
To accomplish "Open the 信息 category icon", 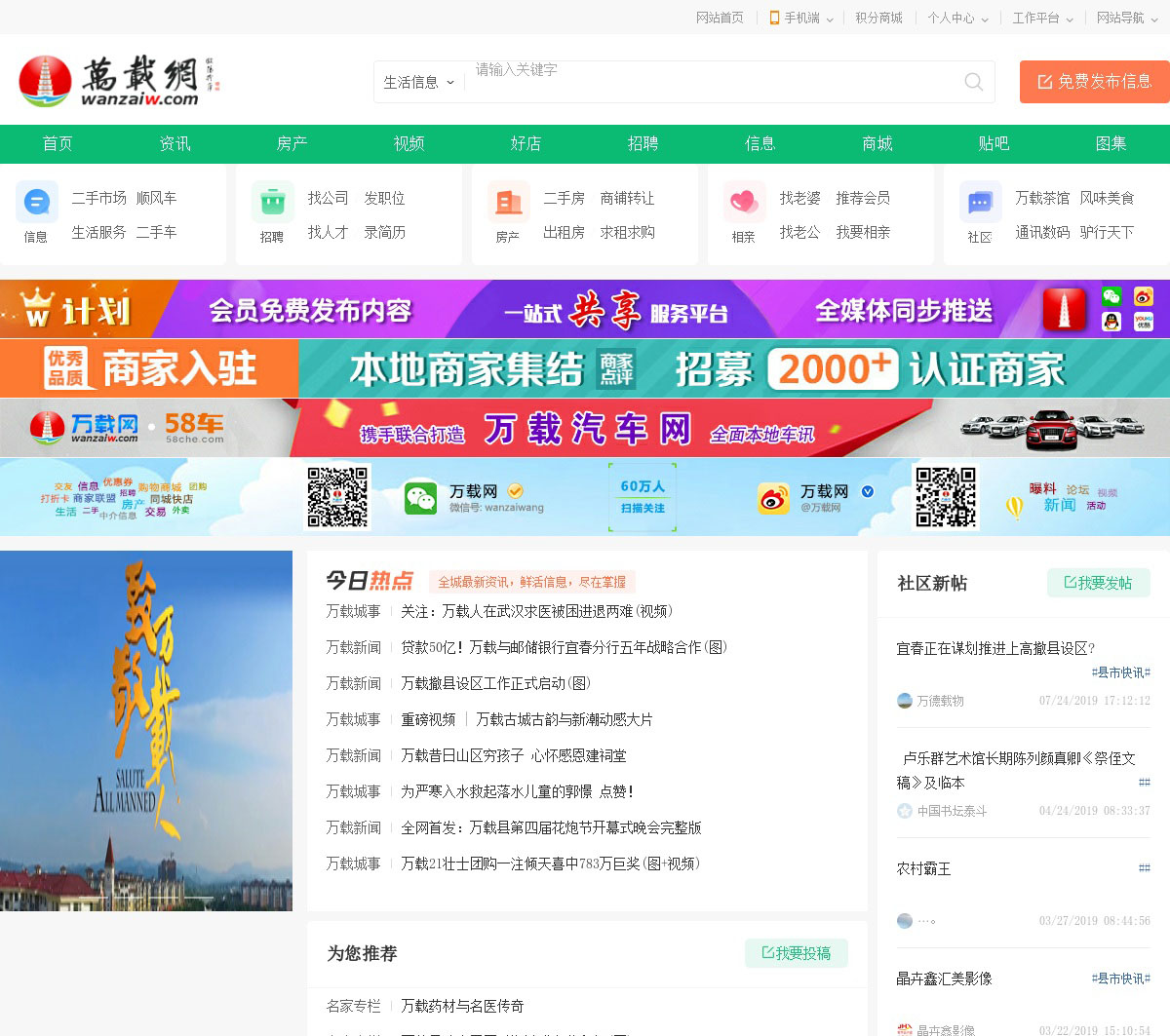I will (36, 203).
